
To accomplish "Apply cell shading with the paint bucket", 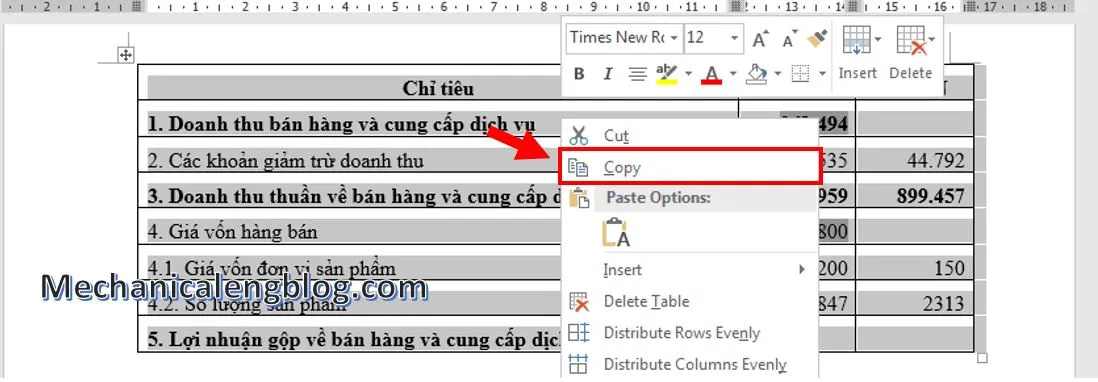I will click(x=756, y=73).
